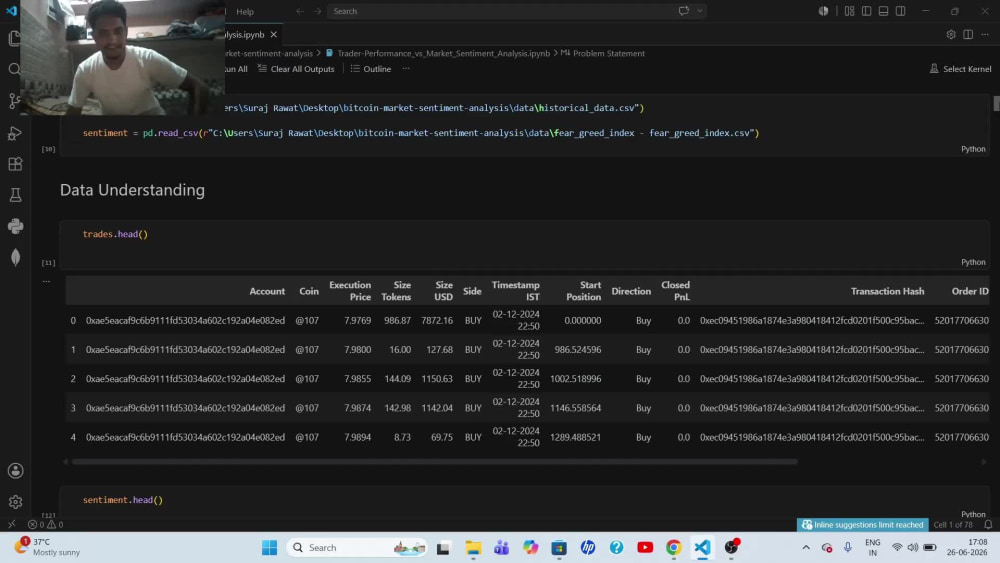Click Start Position value 1289.488521
Image resolution: width=1000 pixels, height=563 pixels.
click(575, 437)
